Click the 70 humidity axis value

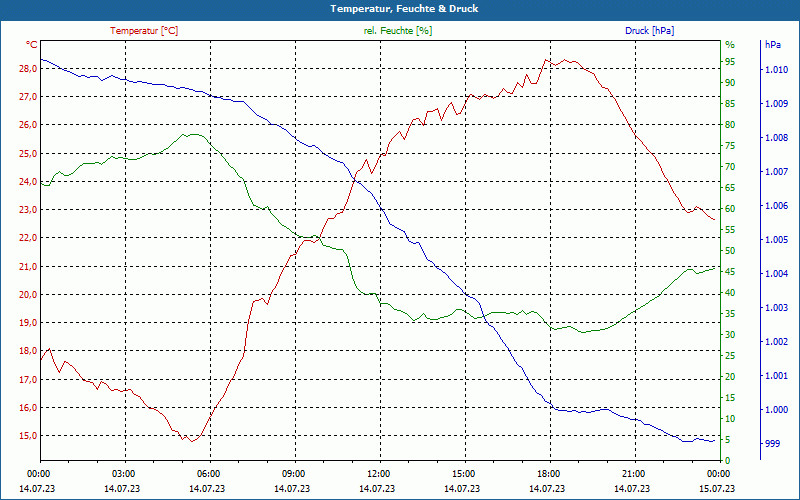coord(730,167)
